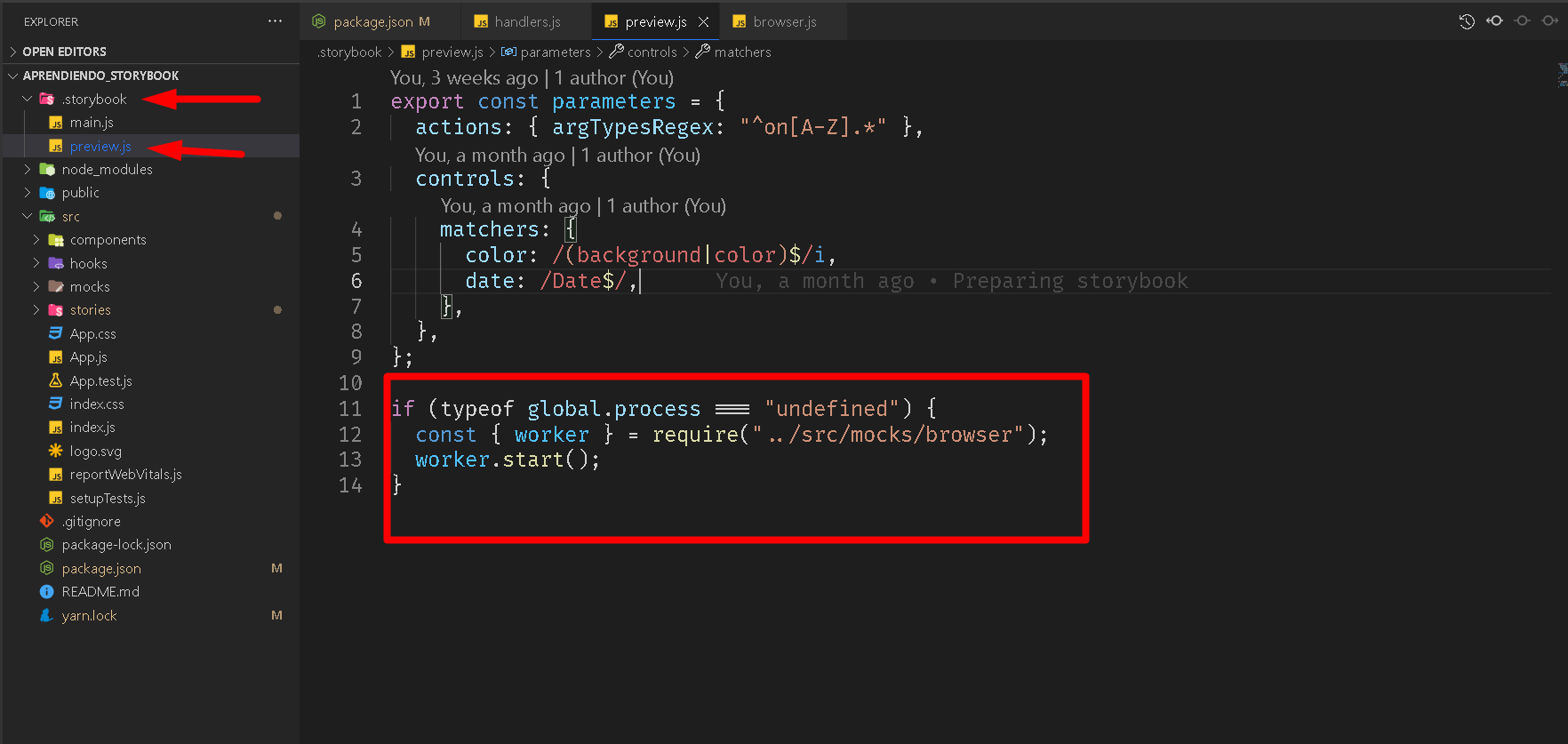Viewport: 1568px width, 744px height.
Task: Click the middle commit revision icon
Action: [x=1522, y=21]
